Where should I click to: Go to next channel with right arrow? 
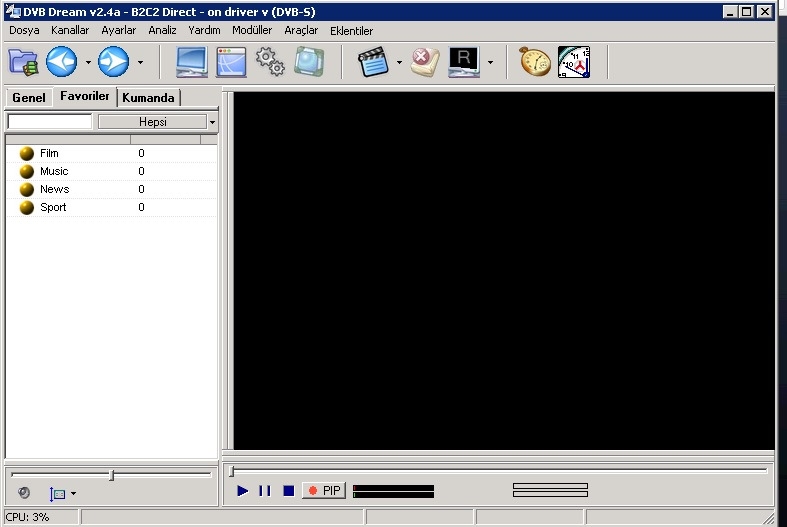113,62
